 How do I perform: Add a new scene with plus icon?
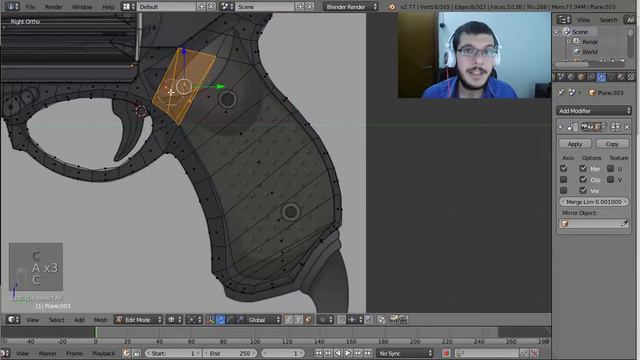300,7
